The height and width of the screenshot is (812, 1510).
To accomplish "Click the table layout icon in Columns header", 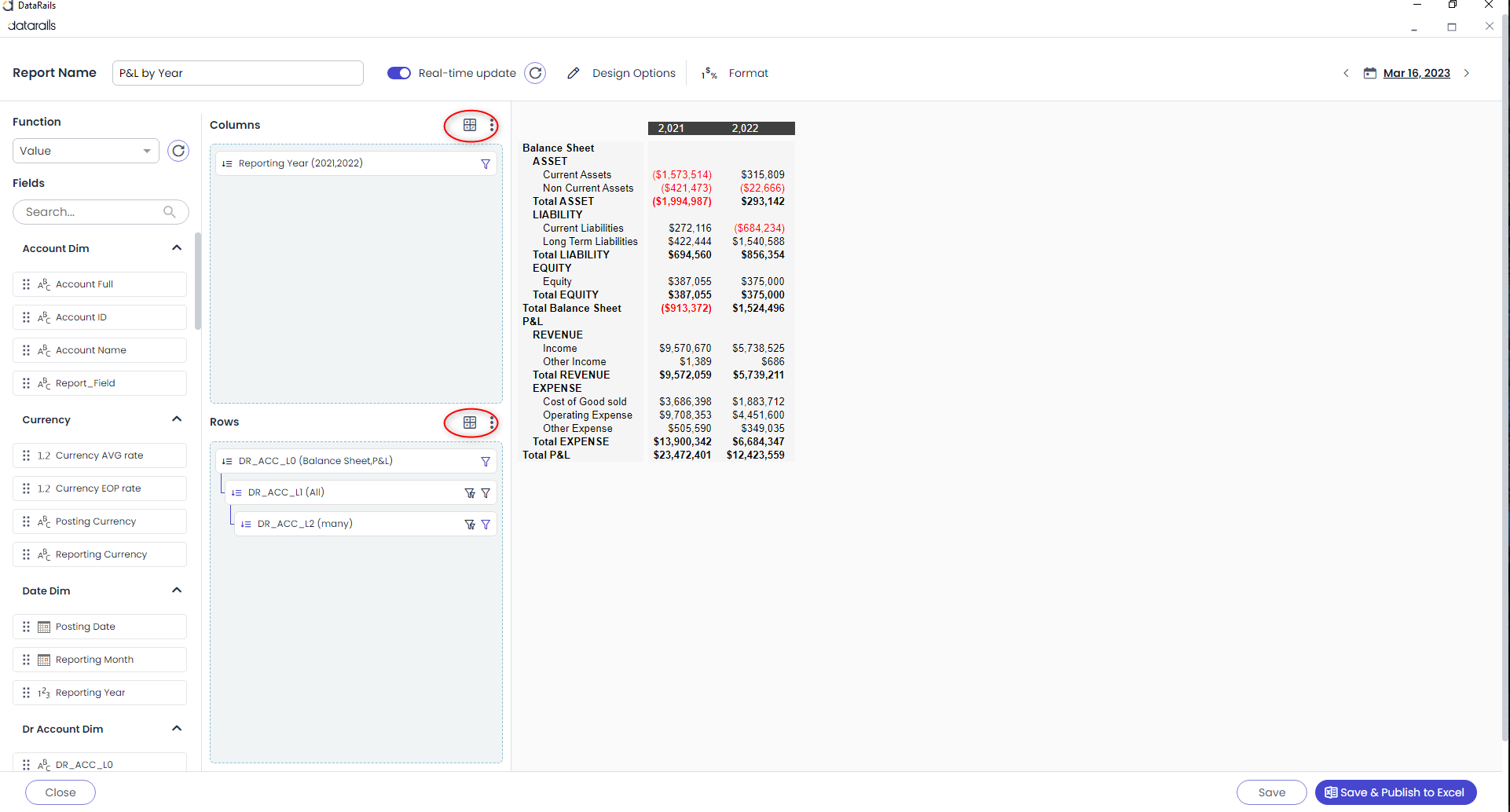I will (470, 125).
